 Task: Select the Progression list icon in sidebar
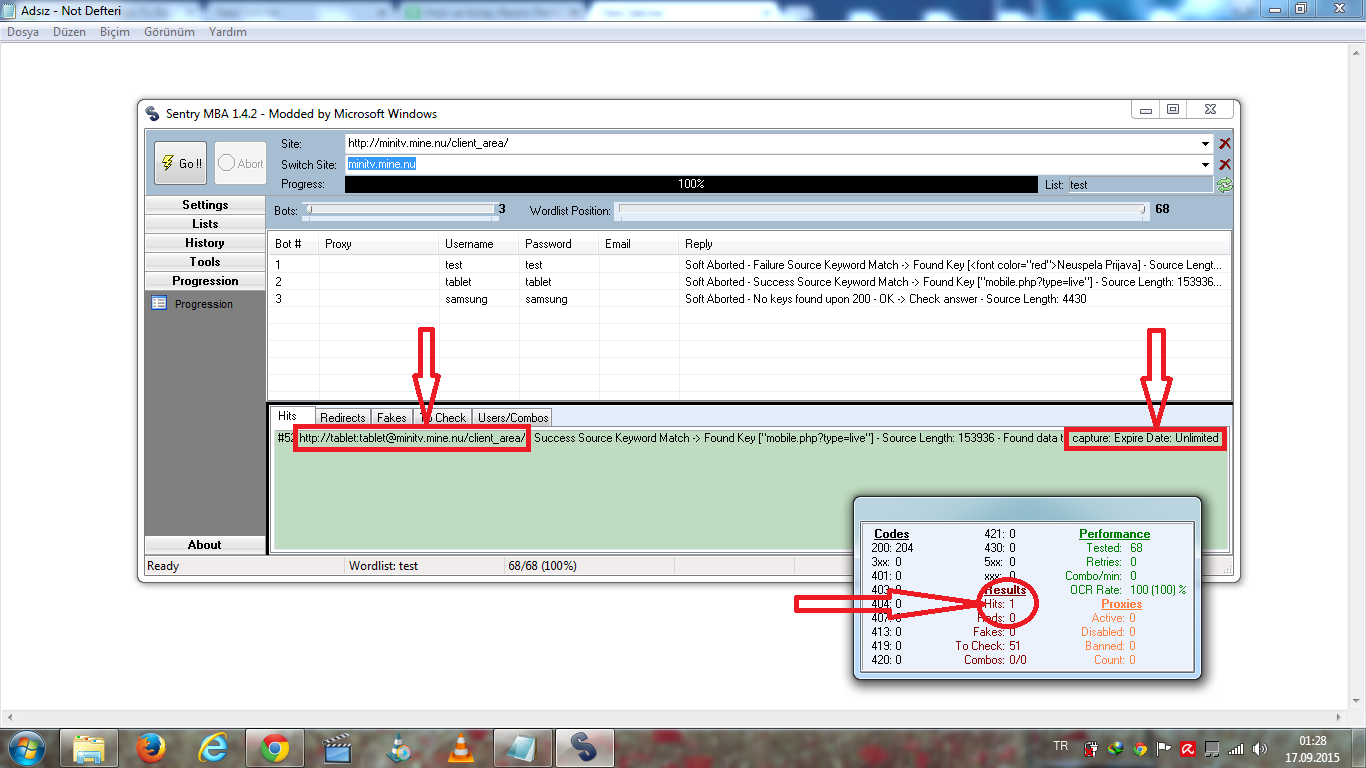click(x=159, y=304)
